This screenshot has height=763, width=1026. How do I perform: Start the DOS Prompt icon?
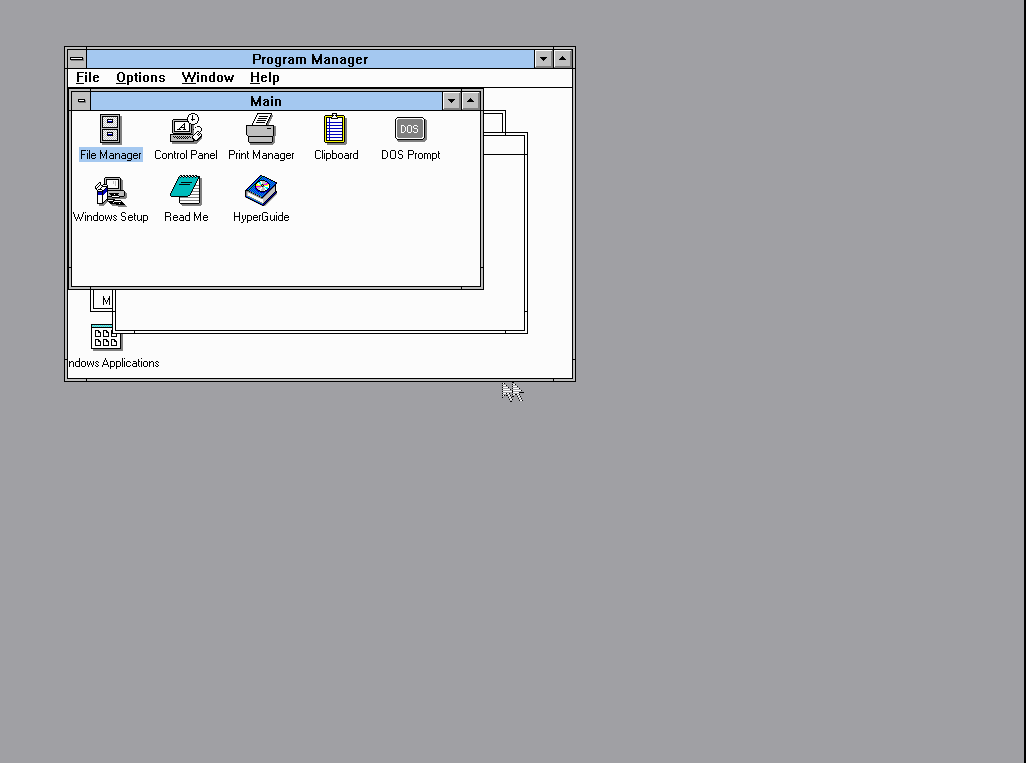click(x=410, y=129)
